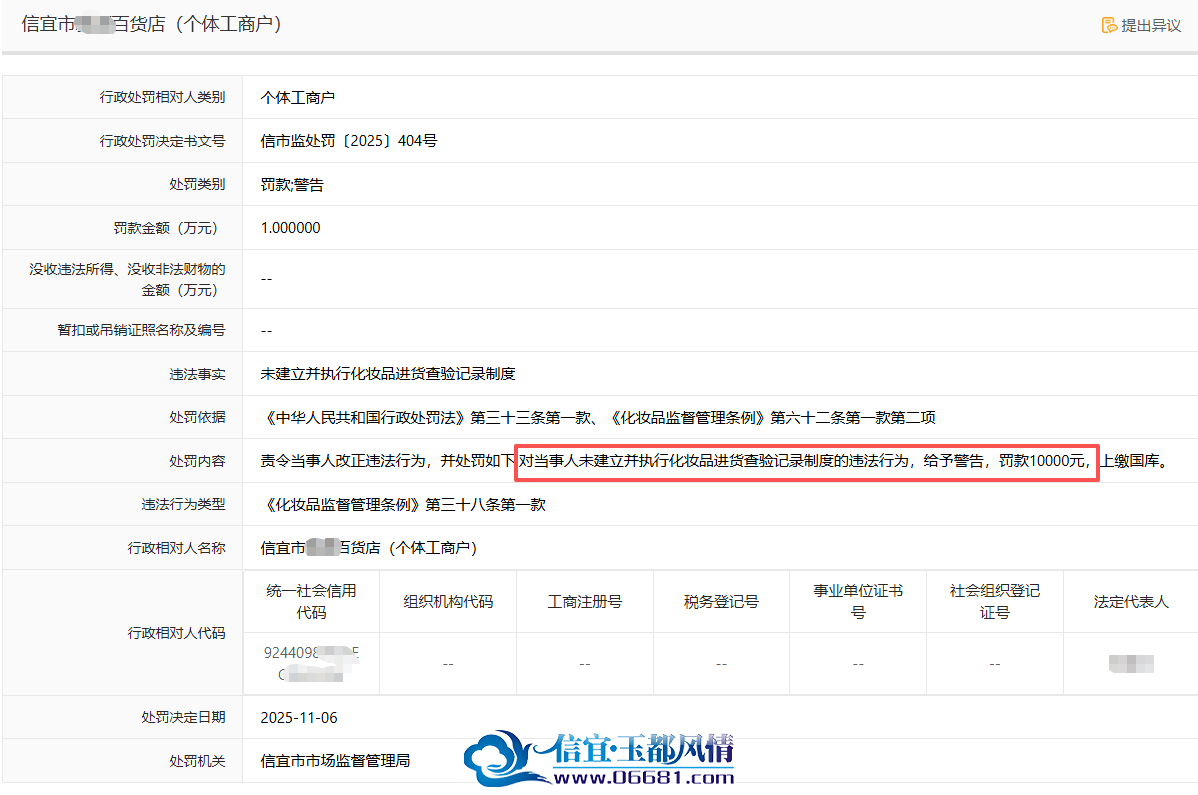This screenshot has height=795, width=1198.
Task: Select the credit code starting with 9244098
Action: tap(311, 664)
